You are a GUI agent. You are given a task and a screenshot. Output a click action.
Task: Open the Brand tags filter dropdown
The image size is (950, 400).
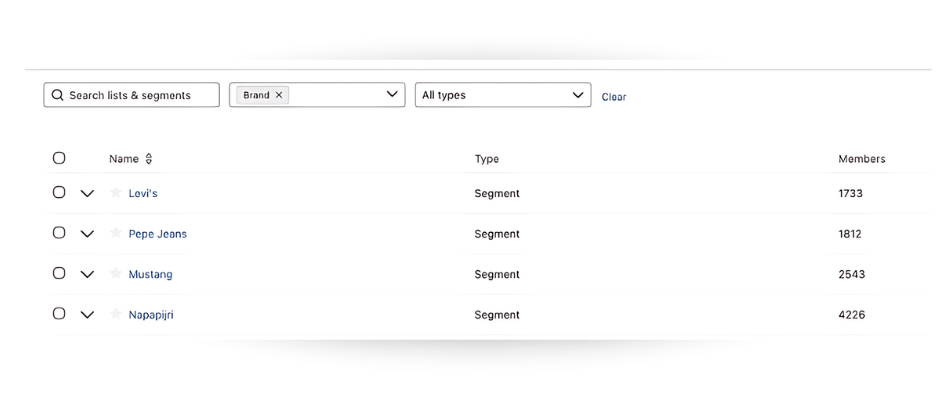click(x=392, y=95)
